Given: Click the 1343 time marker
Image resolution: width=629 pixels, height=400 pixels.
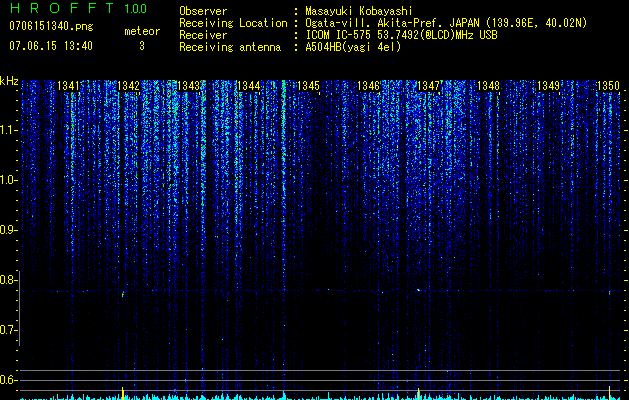Looking at the screenshot, I should coord(189,86).
